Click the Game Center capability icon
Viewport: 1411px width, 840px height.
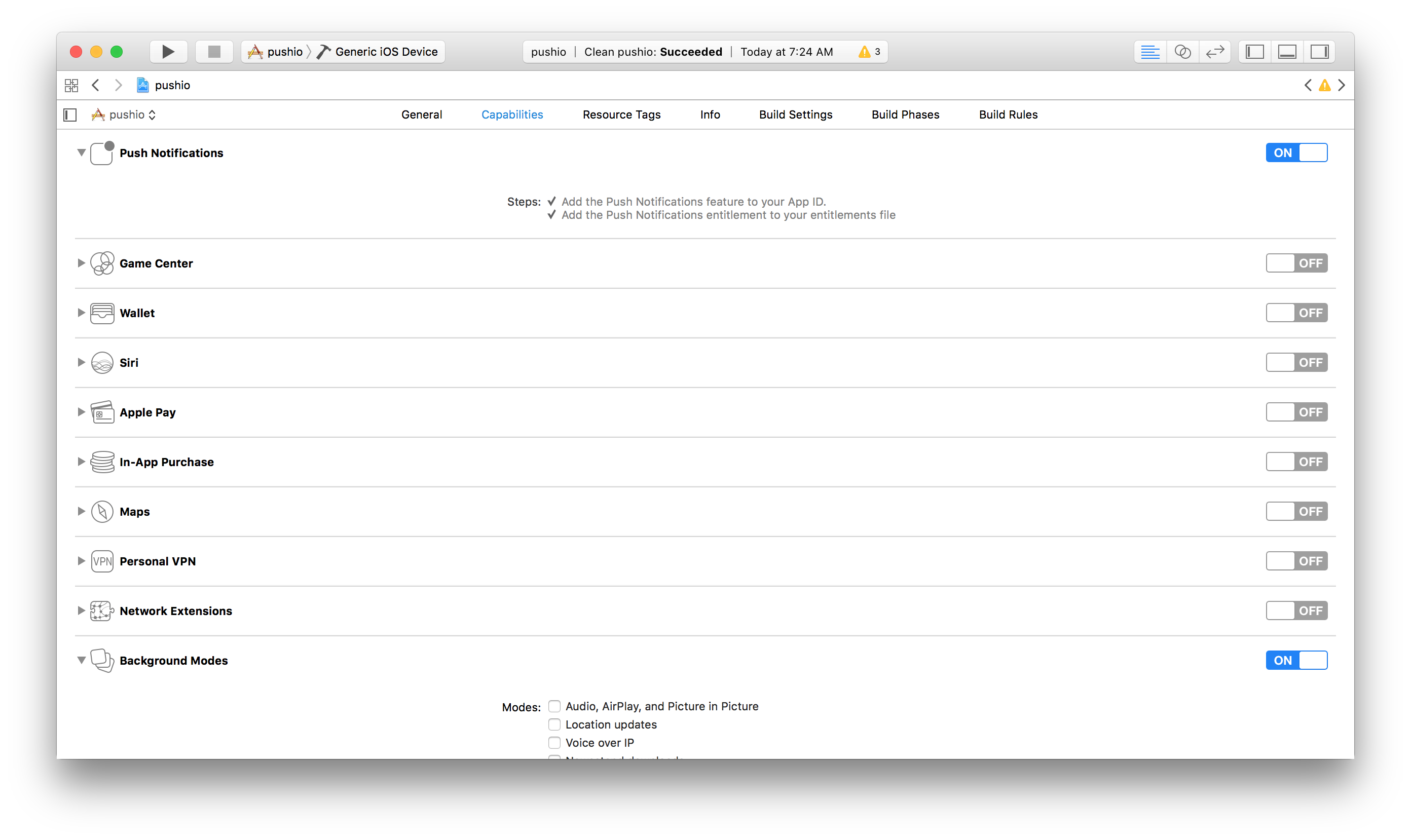pyautogui.click(x=102, y=263)
